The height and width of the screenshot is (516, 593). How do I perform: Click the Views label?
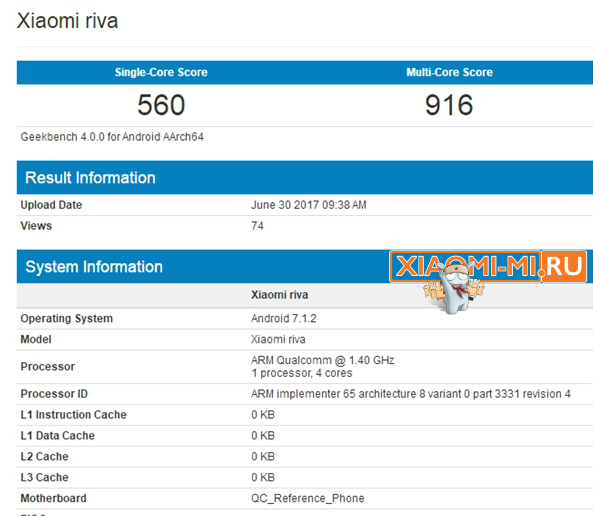pos(36,225)
